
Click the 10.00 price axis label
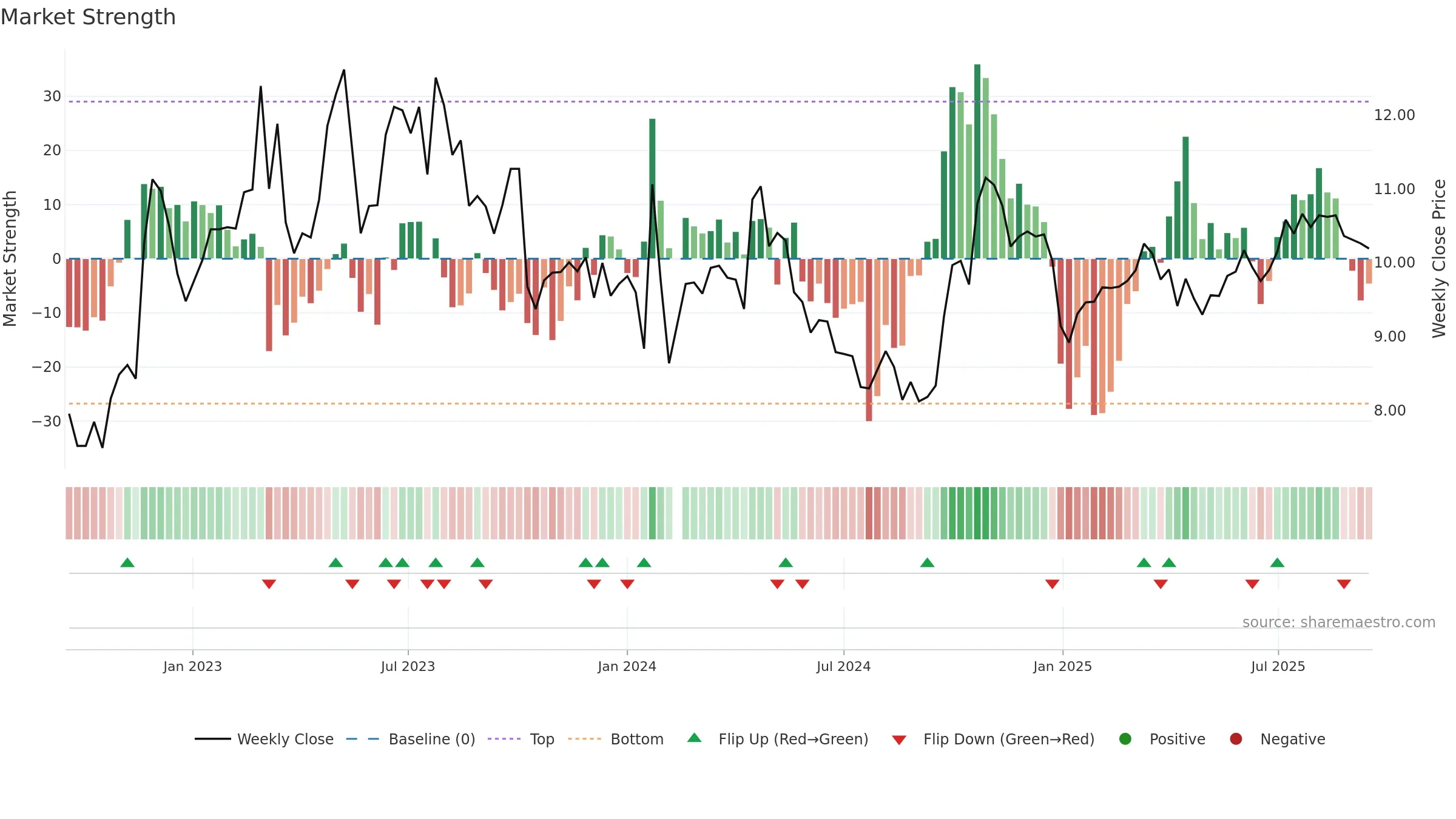tap(1394, 262)
